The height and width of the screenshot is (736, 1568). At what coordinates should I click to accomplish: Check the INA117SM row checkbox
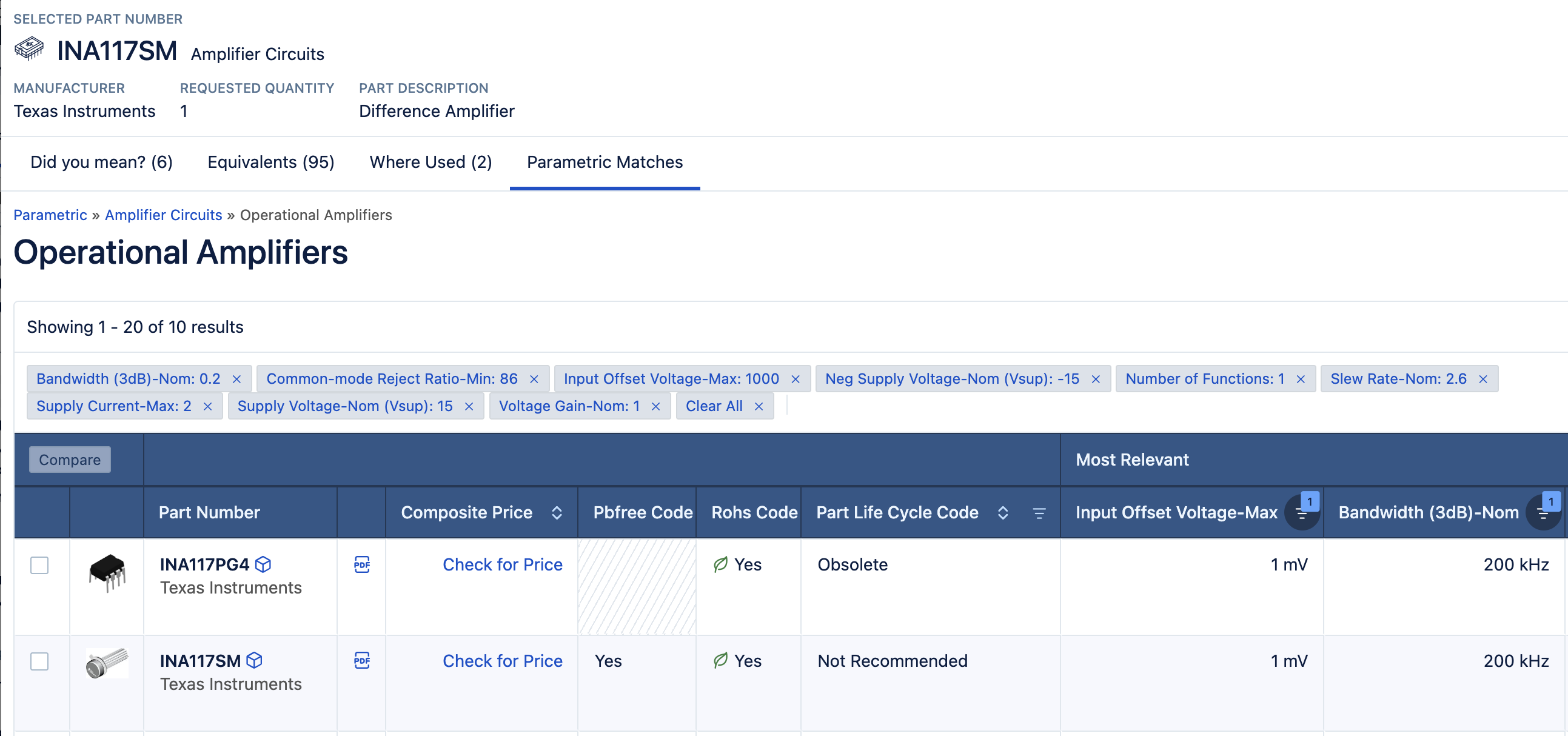pyautogui.click(x=39, y=661)
